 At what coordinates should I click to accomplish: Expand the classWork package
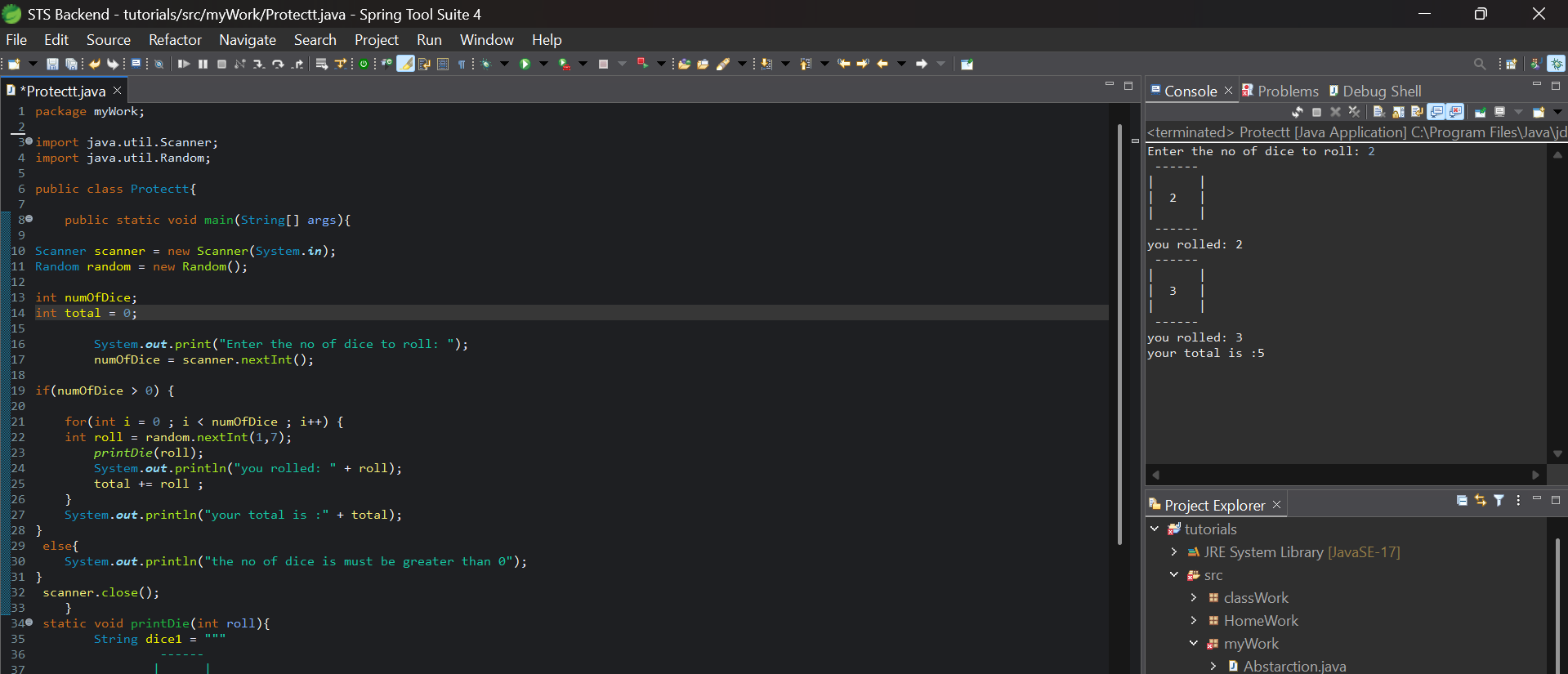(1194, 597)
